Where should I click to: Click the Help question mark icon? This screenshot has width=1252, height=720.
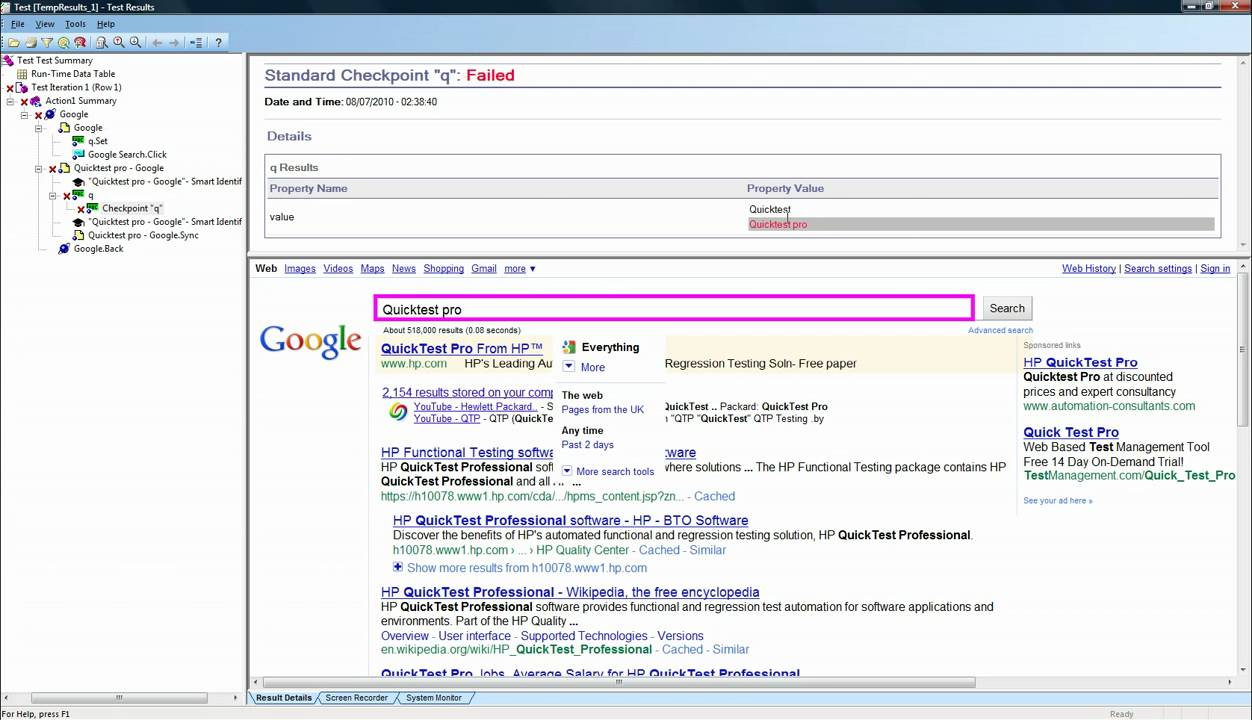(x=218, y=42)
